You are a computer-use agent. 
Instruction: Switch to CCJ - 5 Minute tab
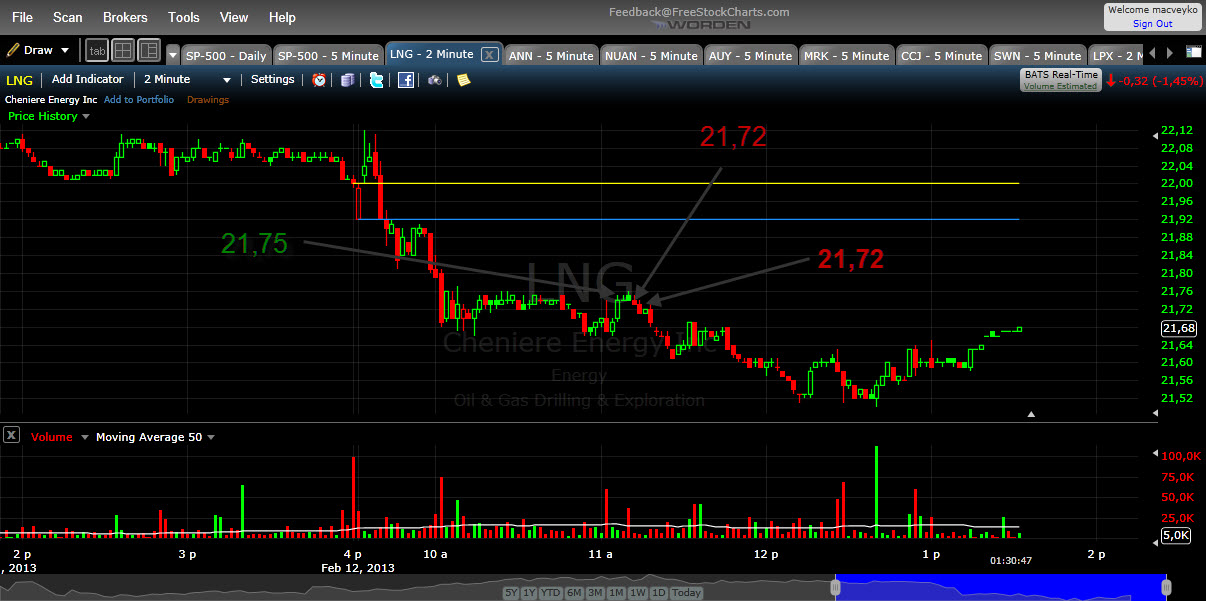point(941,56)
